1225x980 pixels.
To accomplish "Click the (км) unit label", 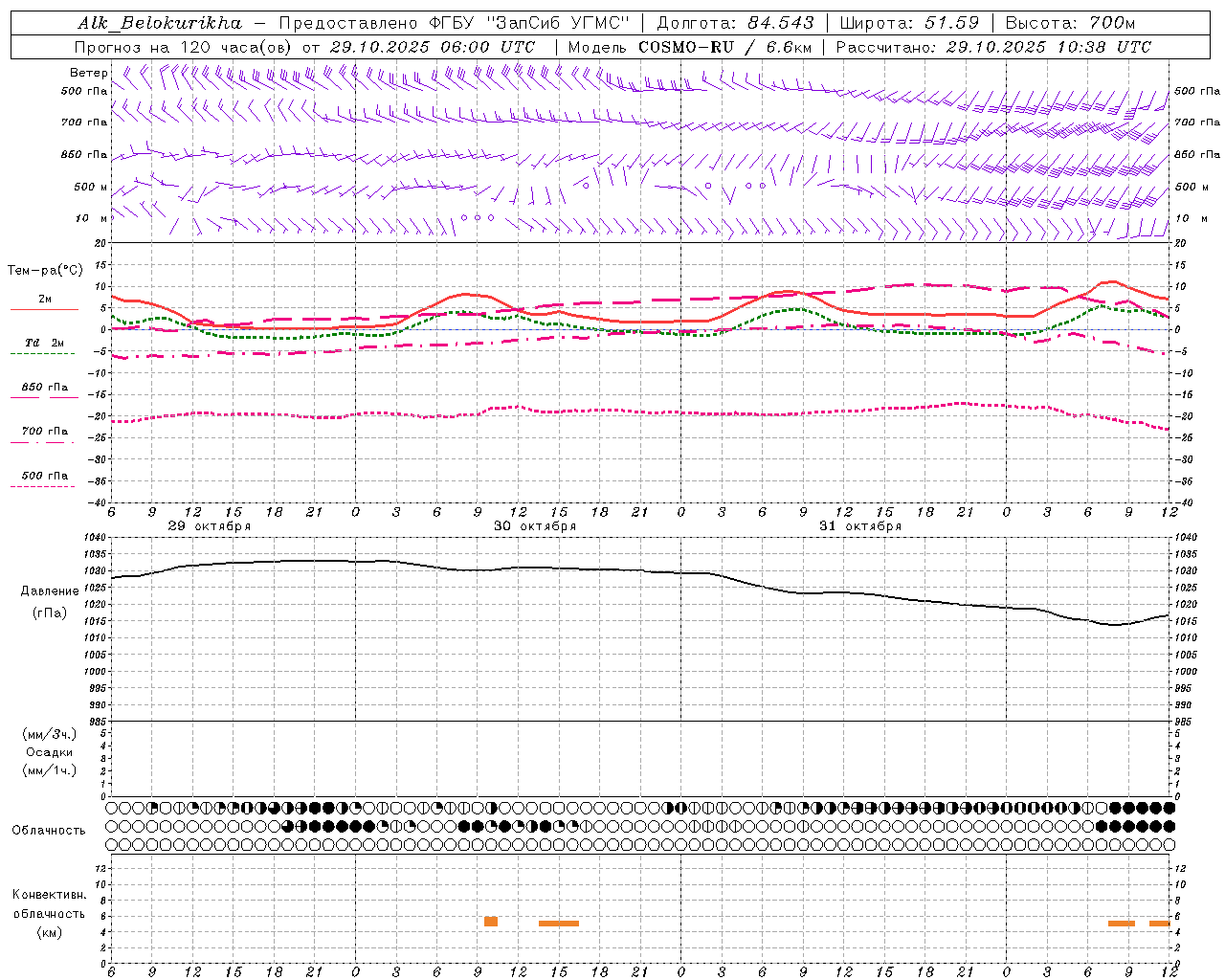I will point(50,932).
